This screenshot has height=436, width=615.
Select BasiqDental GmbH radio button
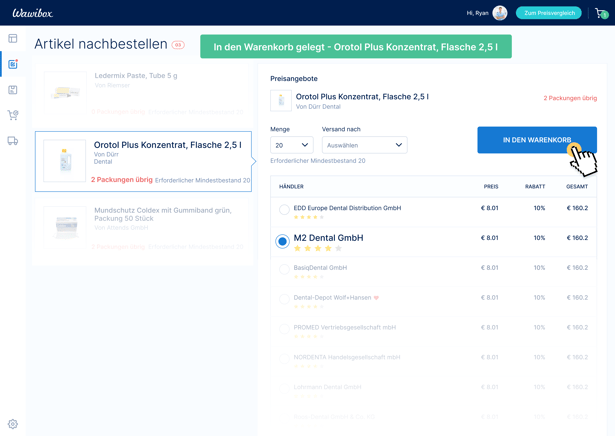click(284, 269)
